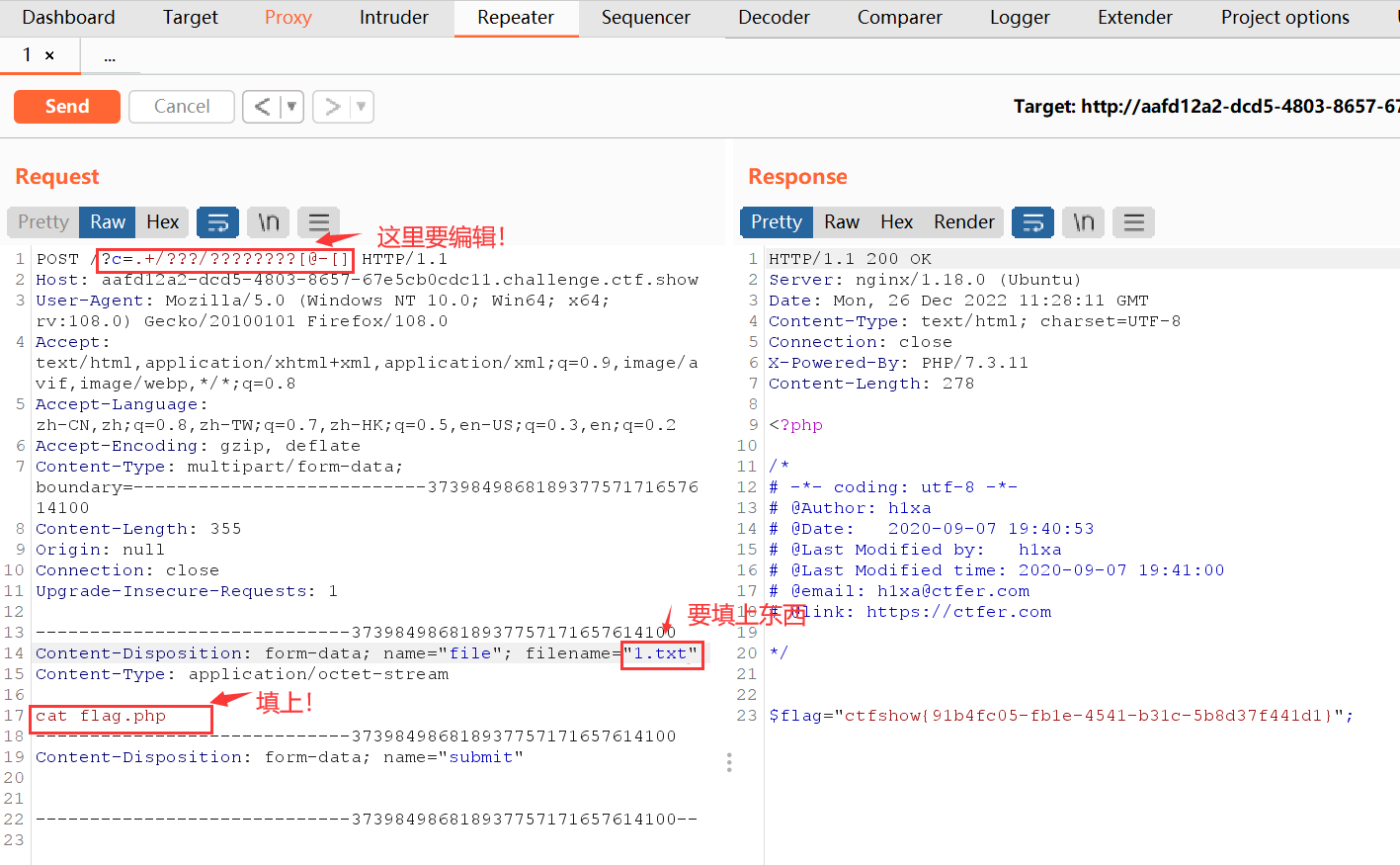Screen dimensions: 1400x865
Task: Click the $flag ctfshow value line
Action: (x=1061, y=716)
